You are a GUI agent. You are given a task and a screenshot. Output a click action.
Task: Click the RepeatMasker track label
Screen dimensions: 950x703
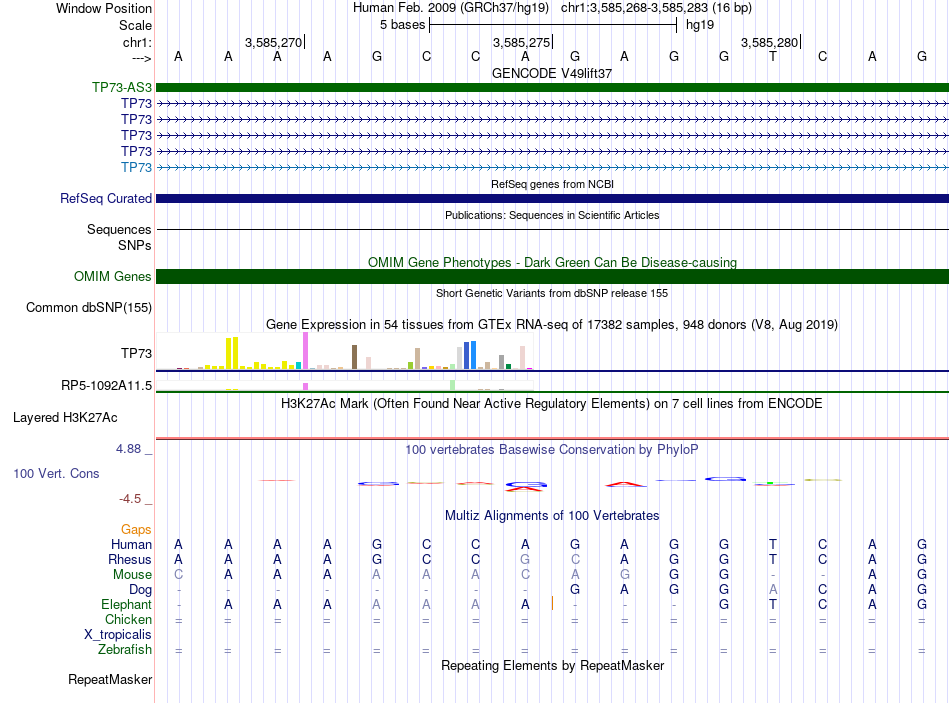point(110,680)
